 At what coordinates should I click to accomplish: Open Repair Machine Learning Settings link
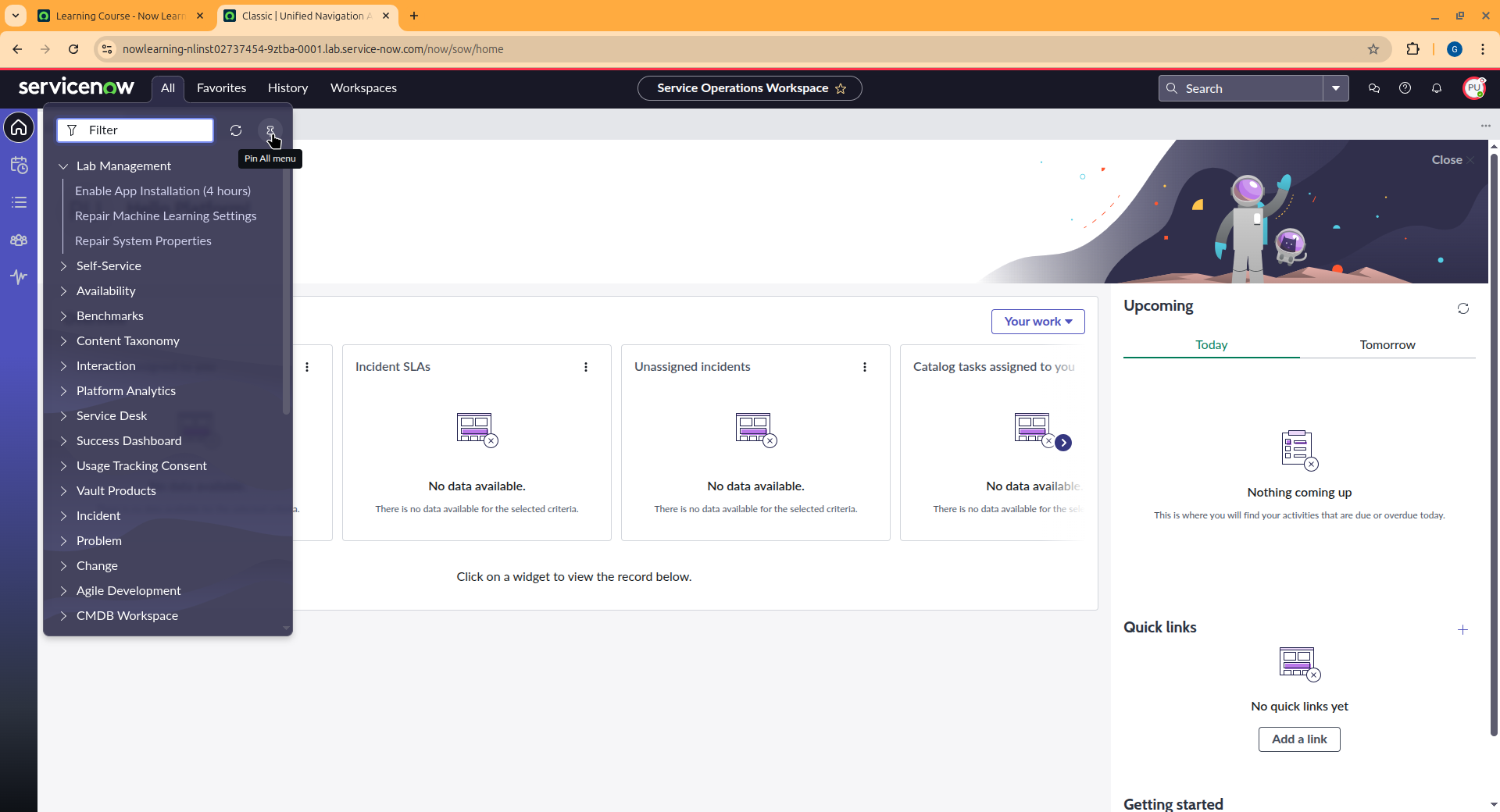tap(166, 216)
